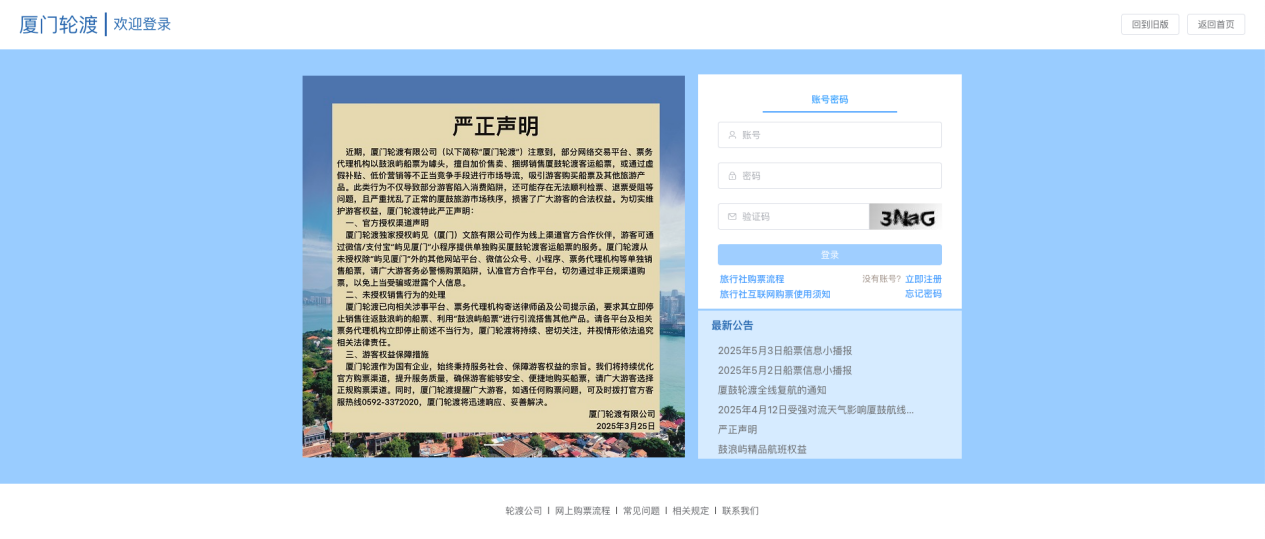This screenshot has height=539, width=1265.
Task: Open 旅行社购票流程 link
Action: coord(752,279)
